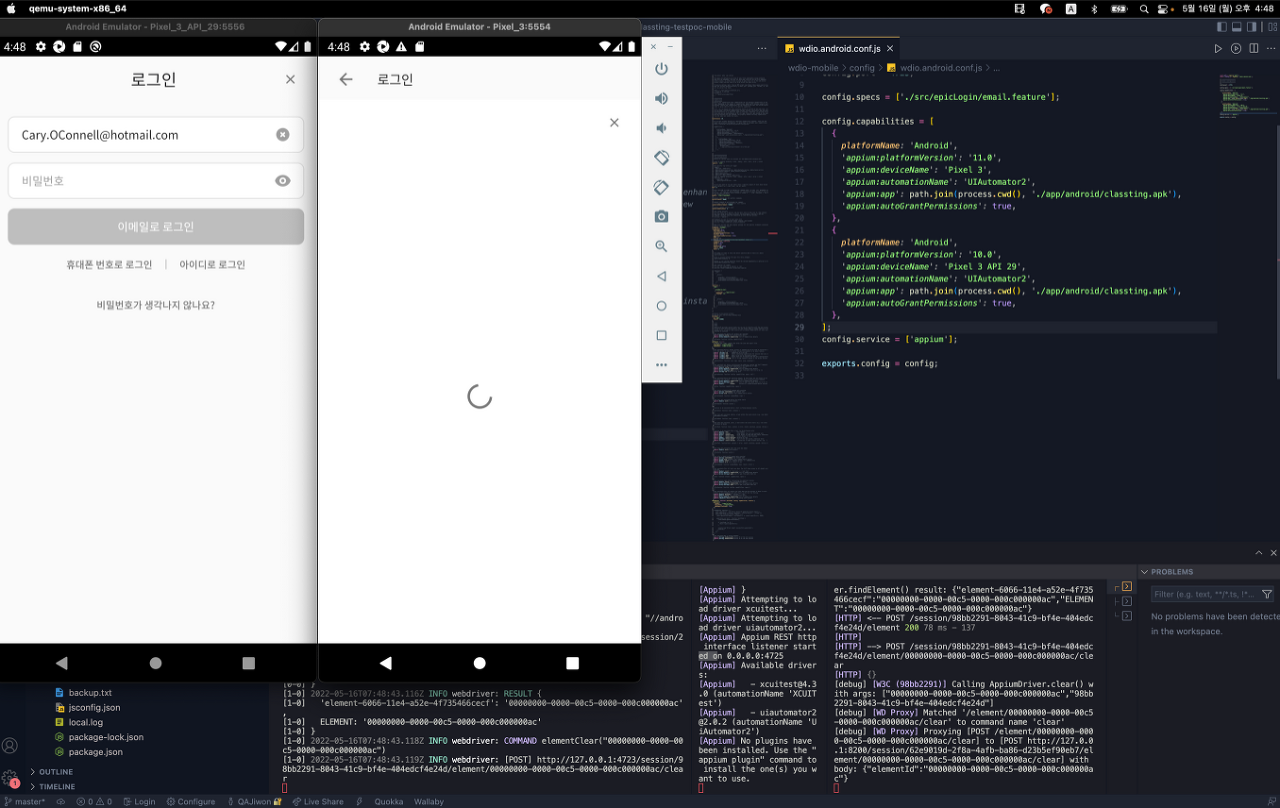Screen dimensions: 1280x808
Task: Click the circled play debug icon in editor toolbar
Action: point(1236,48)
